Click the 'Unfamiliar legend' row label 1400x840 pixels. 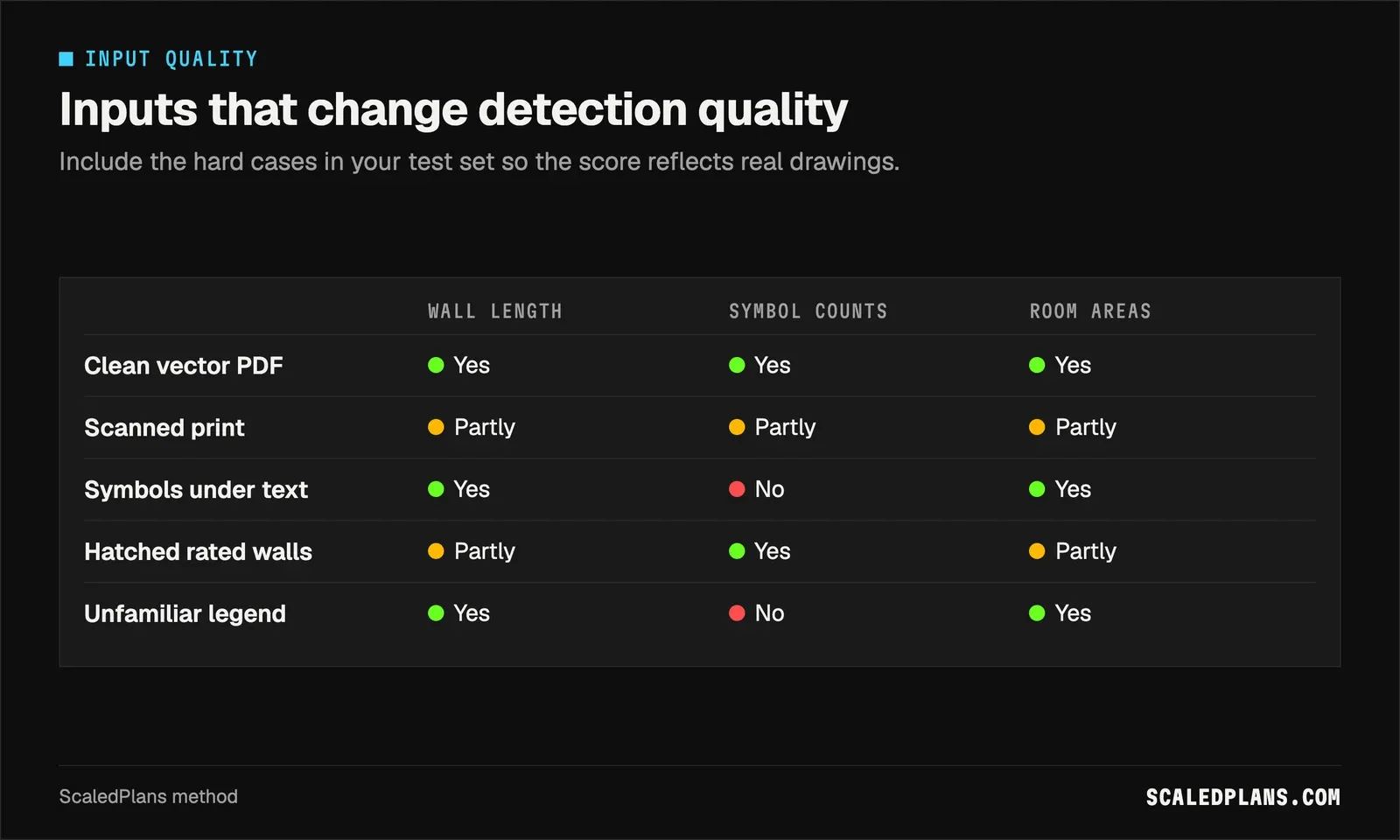point(185,614)
